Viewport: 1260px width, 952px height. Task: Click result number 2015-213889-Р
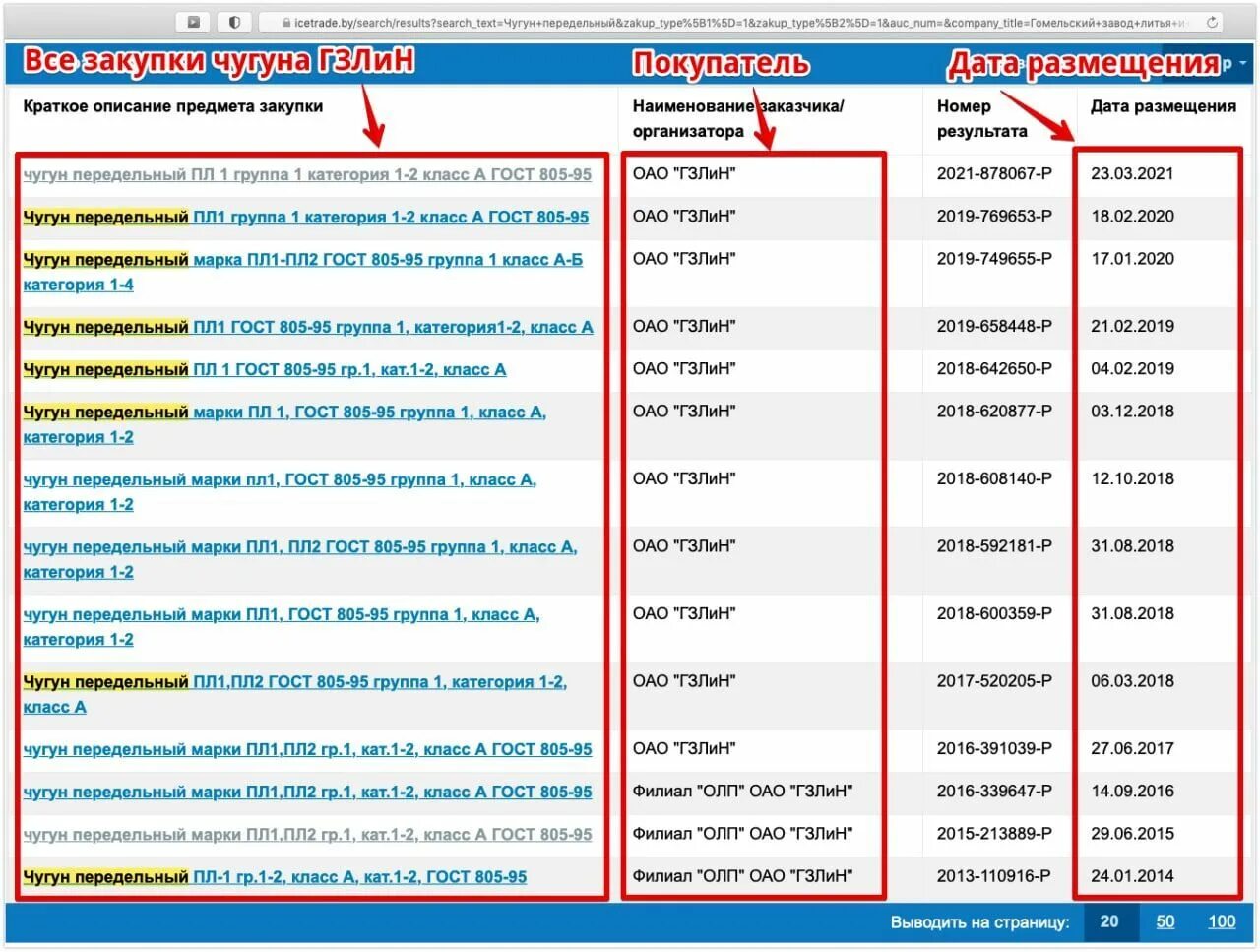pos(994,833)
